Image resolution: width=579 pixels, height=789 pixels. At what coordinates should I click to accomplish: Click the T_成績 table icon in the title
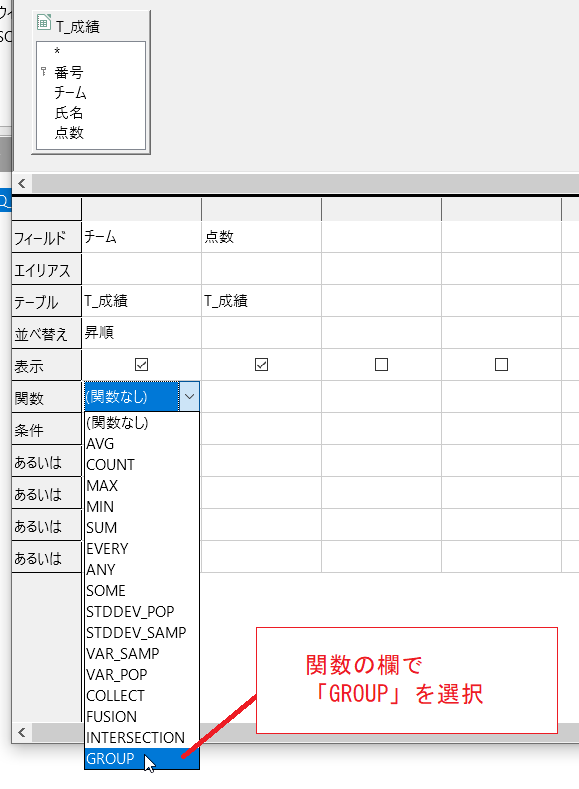(44, 22)
